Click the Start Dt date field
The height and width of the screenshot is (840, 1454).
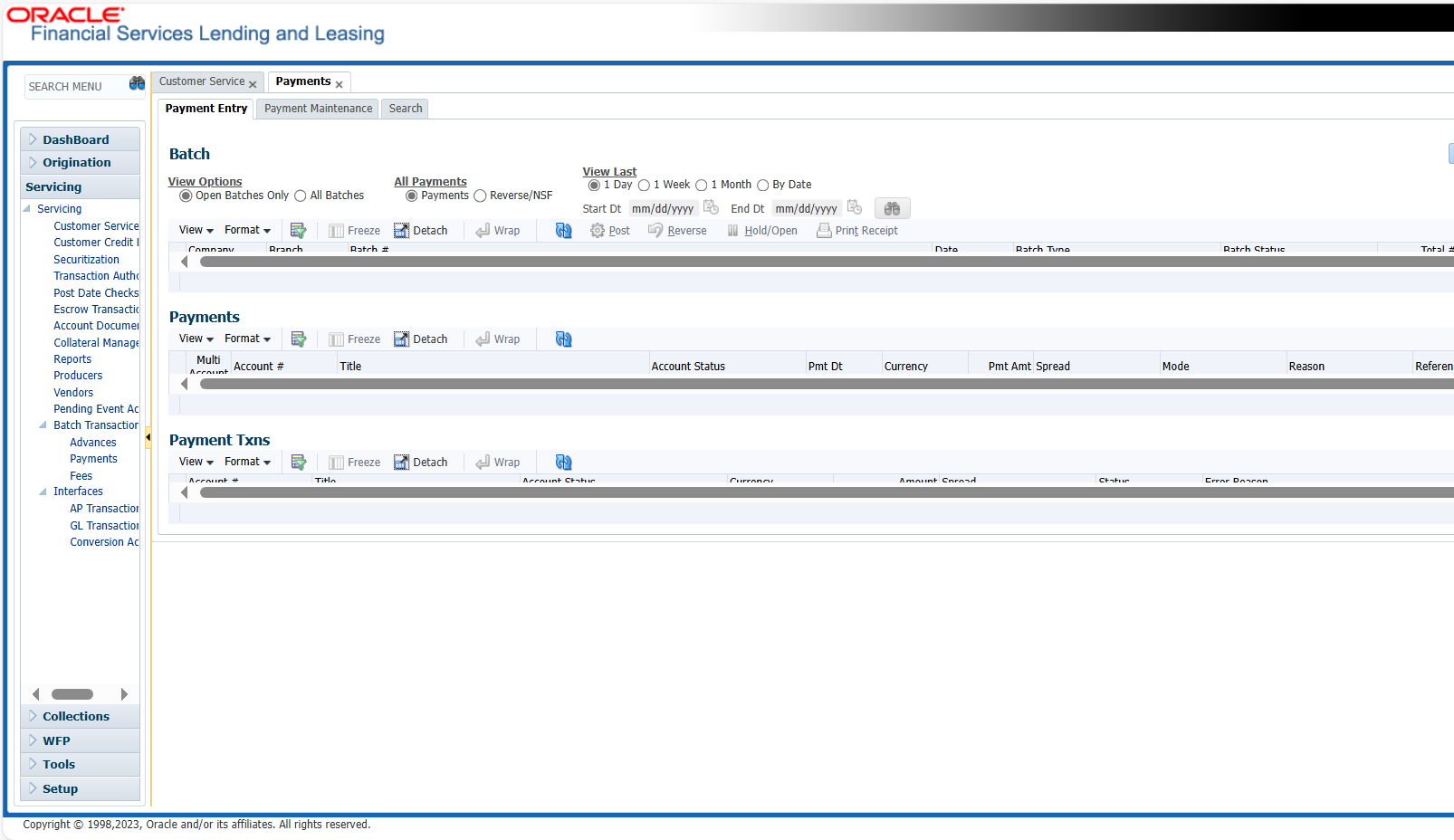click(664, 209)
